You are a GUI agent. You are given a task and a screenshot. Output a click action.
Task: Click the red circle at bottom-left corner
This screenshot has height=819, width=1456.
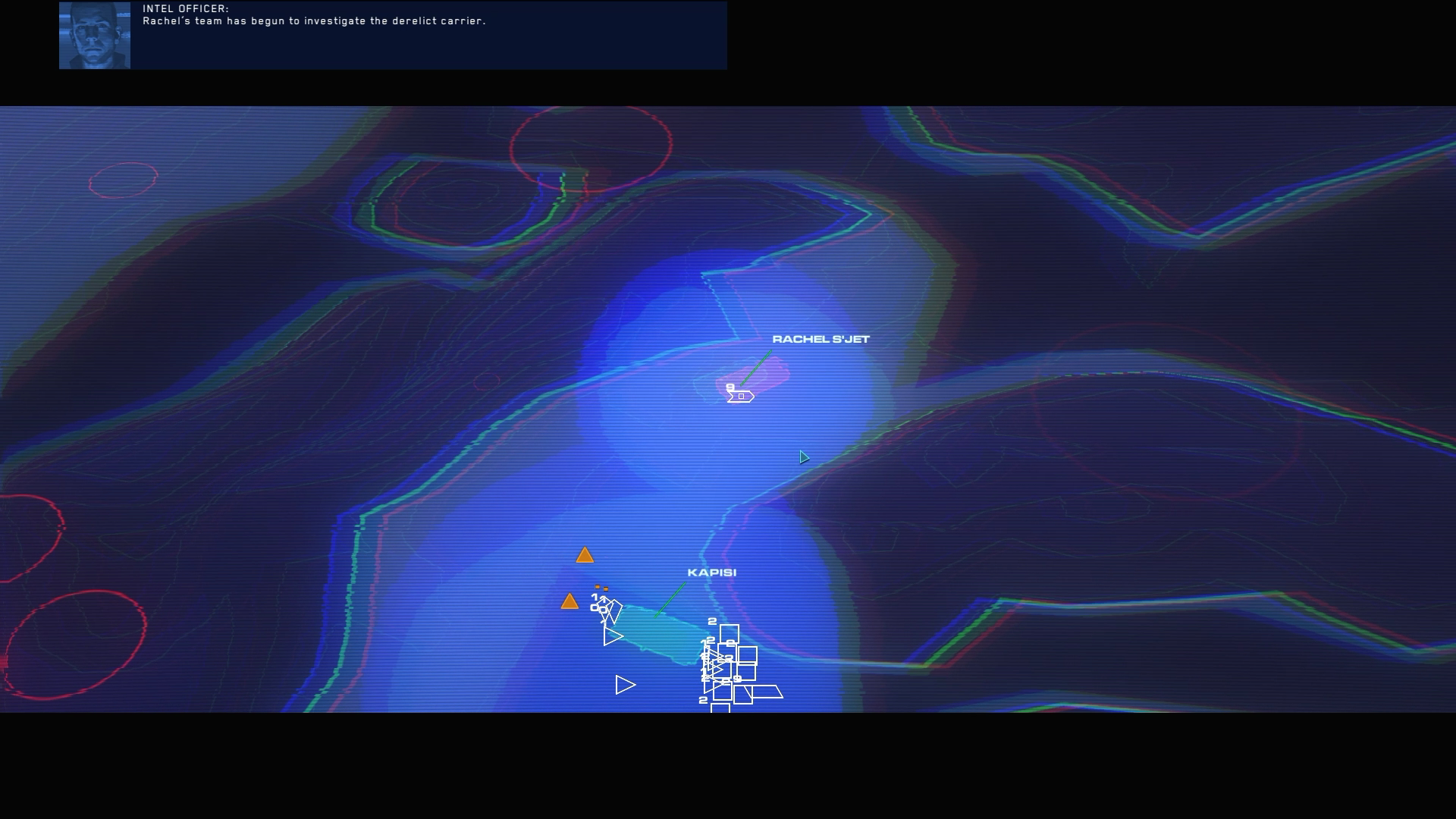76,645
